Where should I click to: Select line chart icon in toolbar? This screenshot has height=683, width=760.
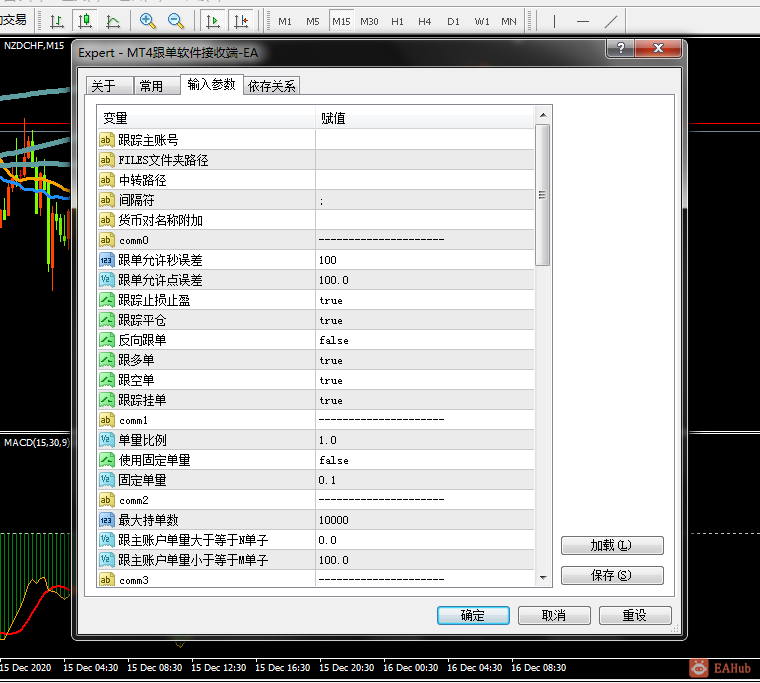click(x=113, y=21)
